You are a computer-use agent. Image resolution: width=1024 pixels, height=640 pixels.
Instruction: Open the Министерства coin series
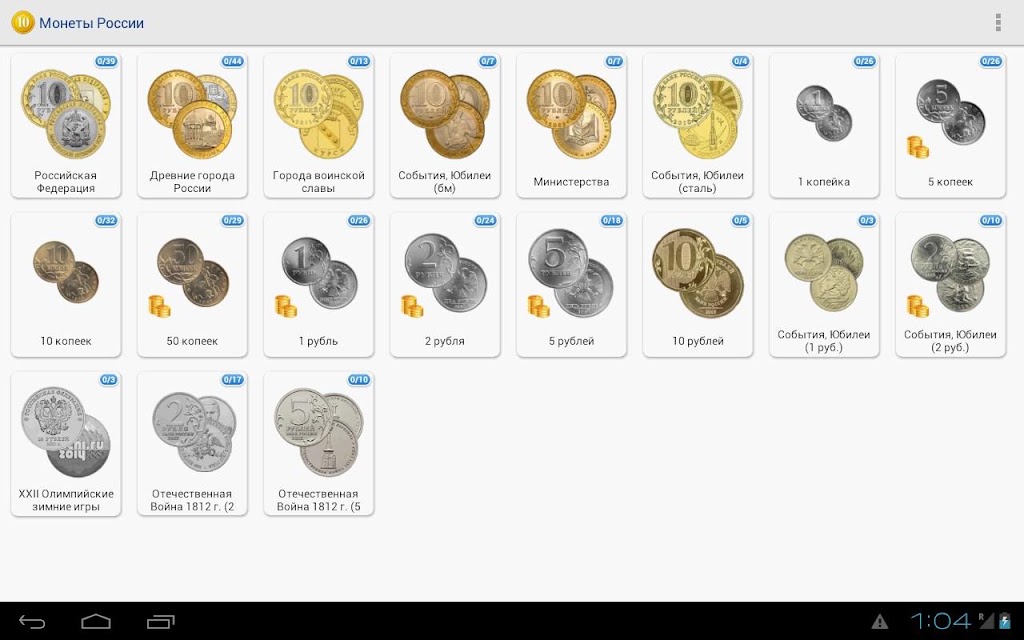point(571,125)
